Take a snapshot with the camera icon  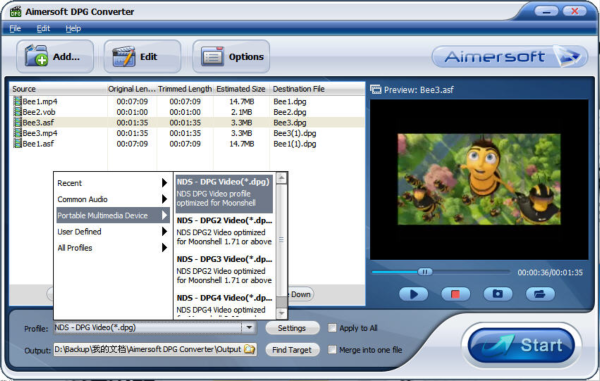coord(497,294)
